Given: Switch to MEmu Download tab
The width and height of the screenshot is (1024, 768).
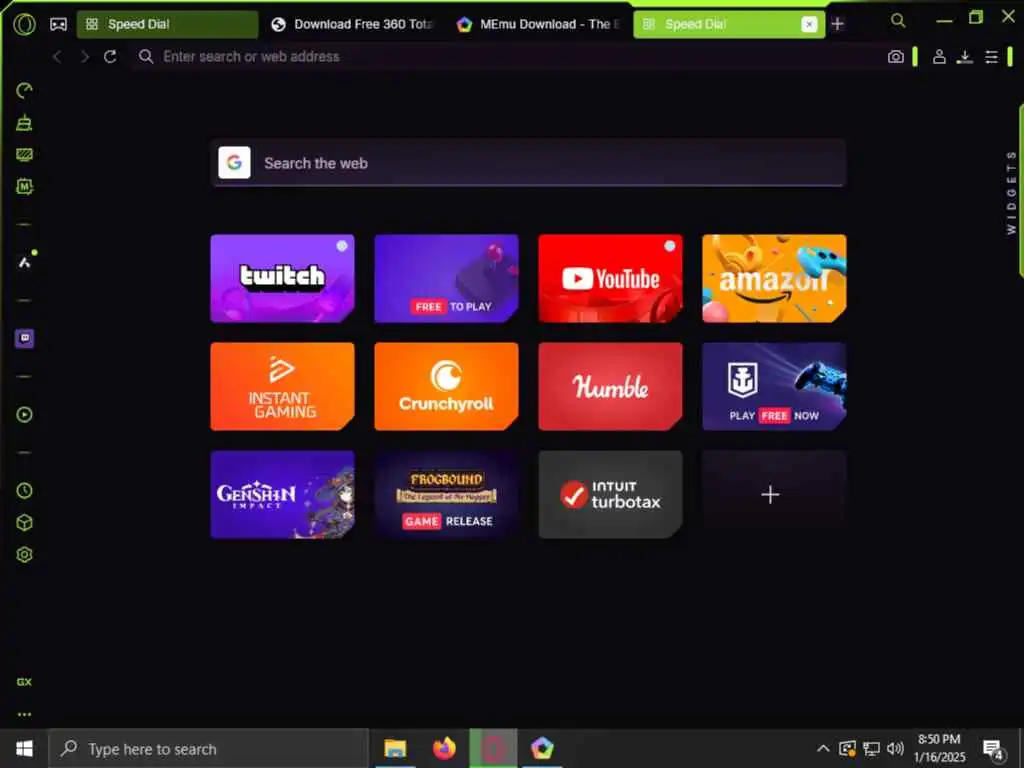Looking at the screenshot, I should (539, 24).
